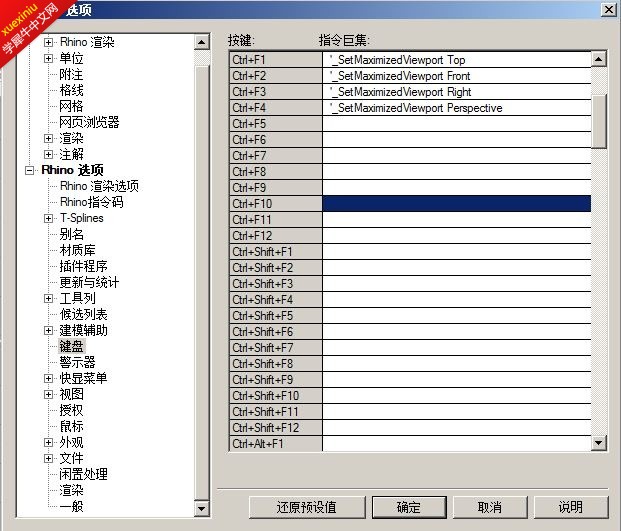621x531 pixels.
Task: Edit the Ctrl+F1 macro field
Action: [457, 60]
